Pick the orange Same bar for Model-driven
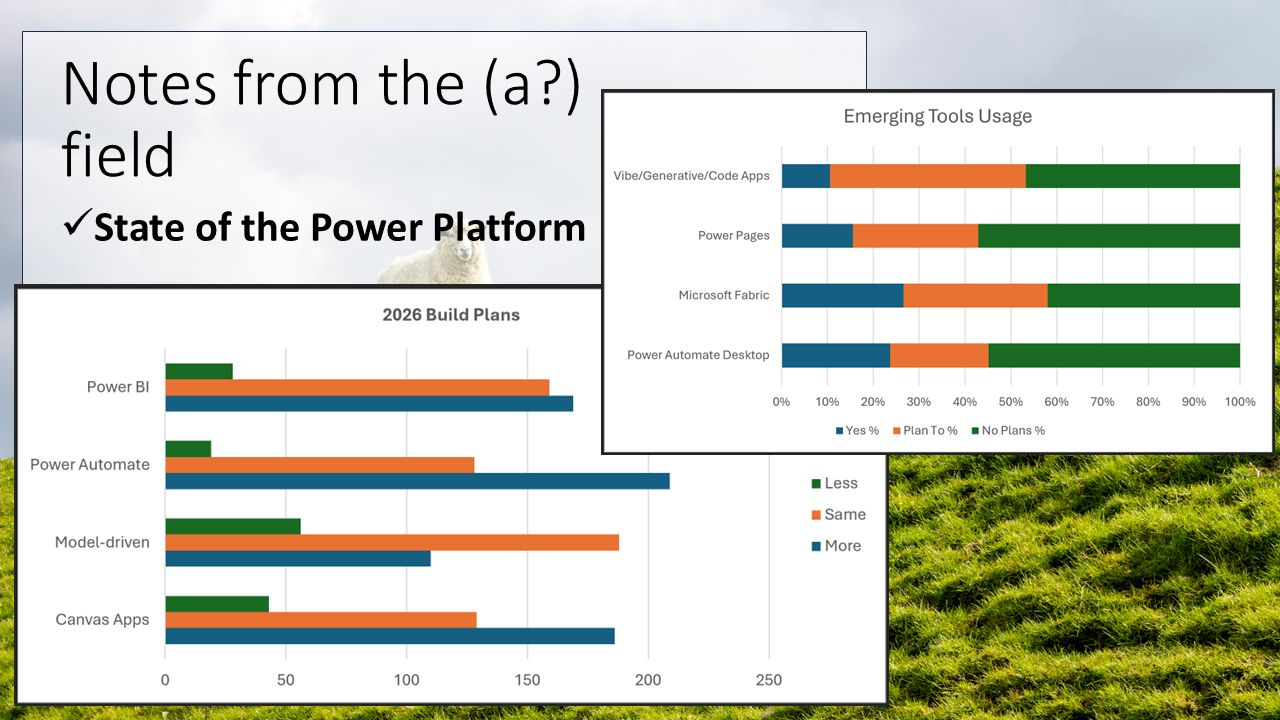The height and width of the screenshot is (720, 1280). [x=392, y=542]
